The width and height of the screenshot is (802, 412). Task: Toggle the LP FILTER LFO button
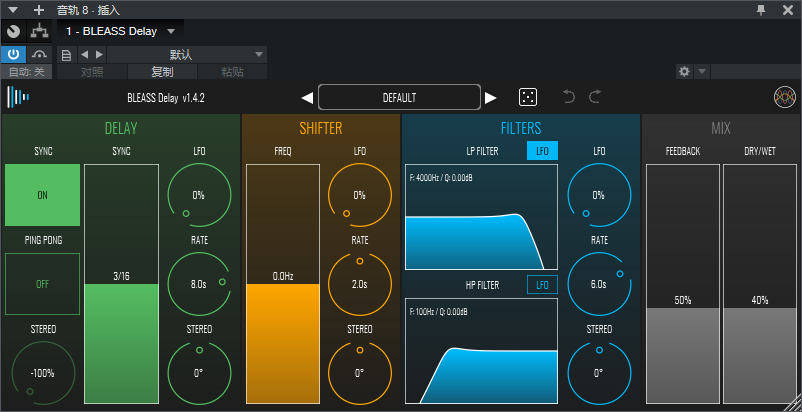pyautogui.click(x=542, y=151)
